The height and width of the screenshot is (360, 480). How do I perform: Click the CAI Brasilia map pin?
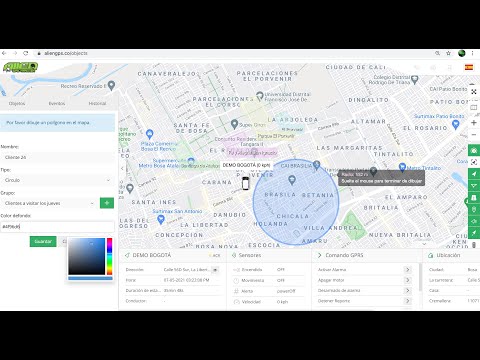(x=317, y=165)
